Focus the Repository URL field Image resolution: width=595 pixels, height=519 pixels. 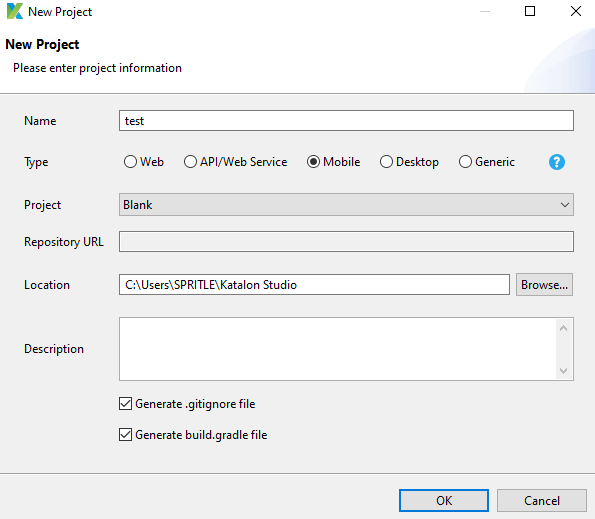pyautogui.click(x=346, y=241)
